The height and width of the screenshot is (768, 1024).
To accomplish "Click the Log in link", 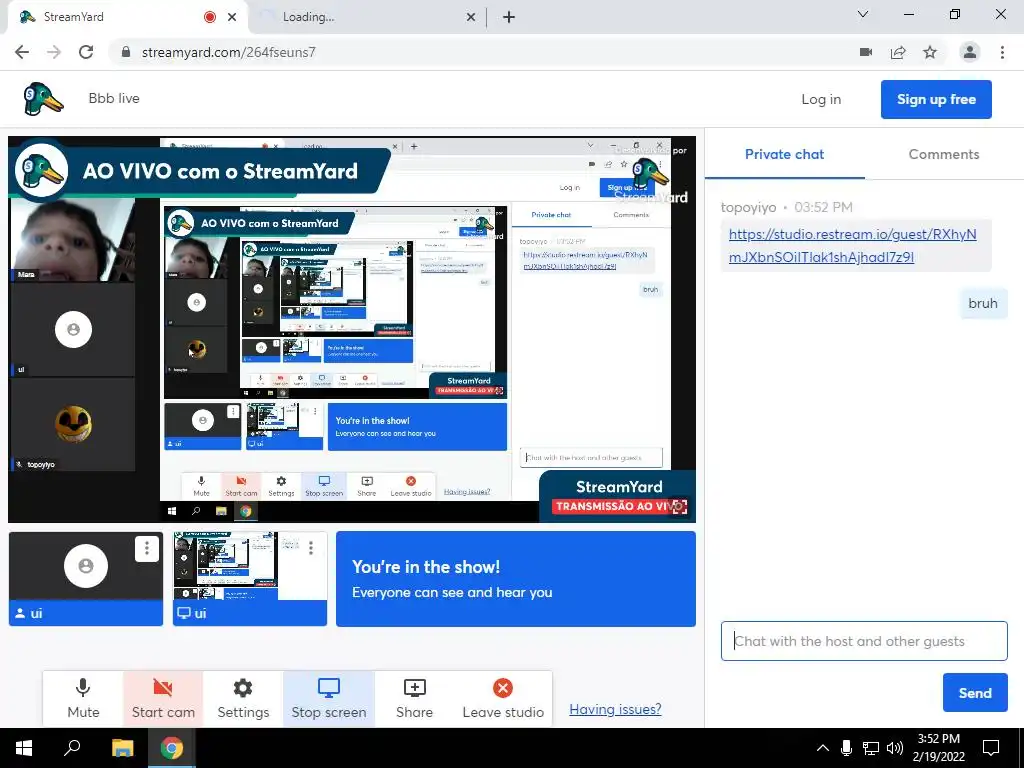I will tap(821, 99).
